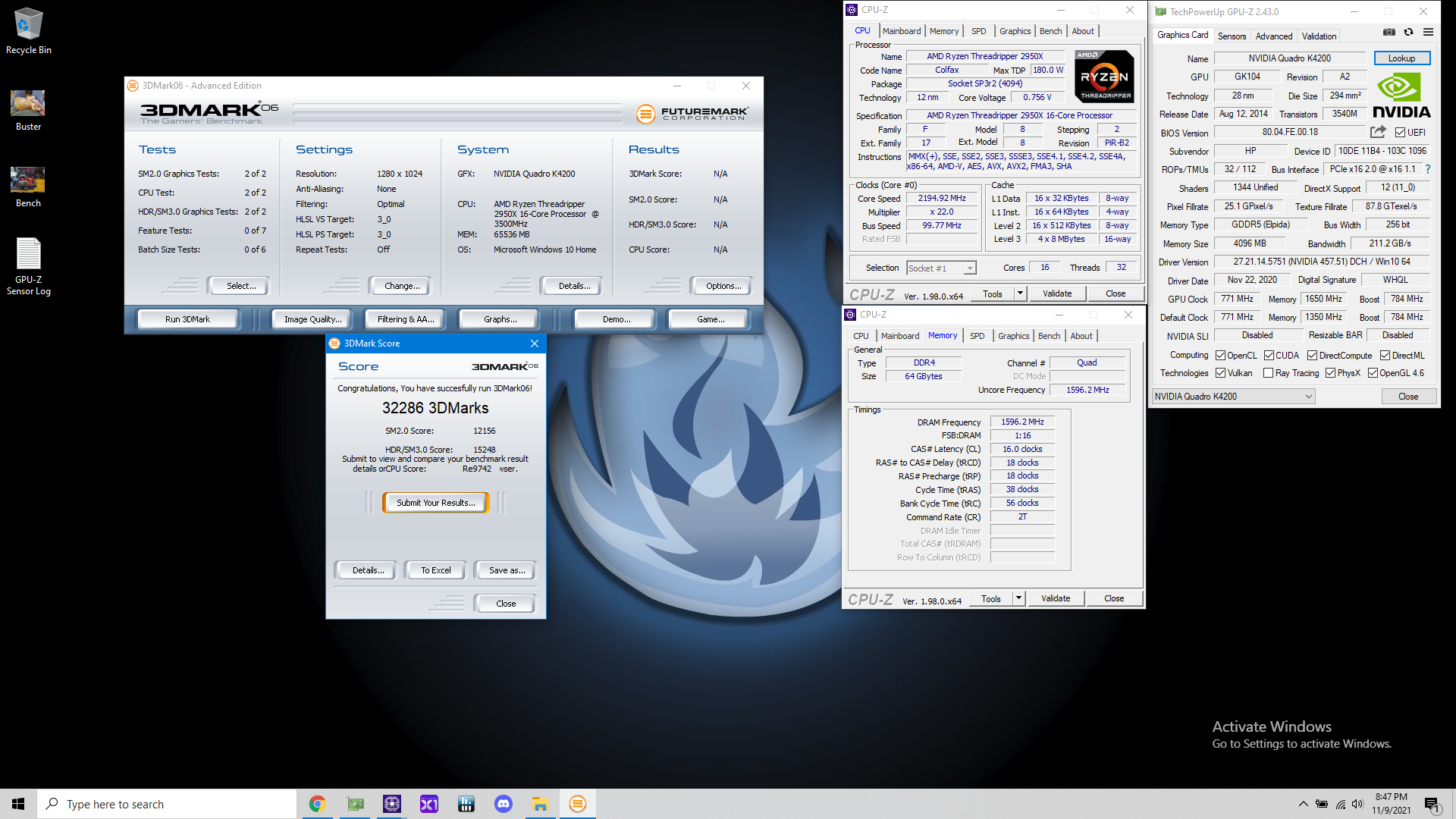Open Discord from the taskbar
Viewport: 1456px width, 819px height.
[x=504, y=804]
